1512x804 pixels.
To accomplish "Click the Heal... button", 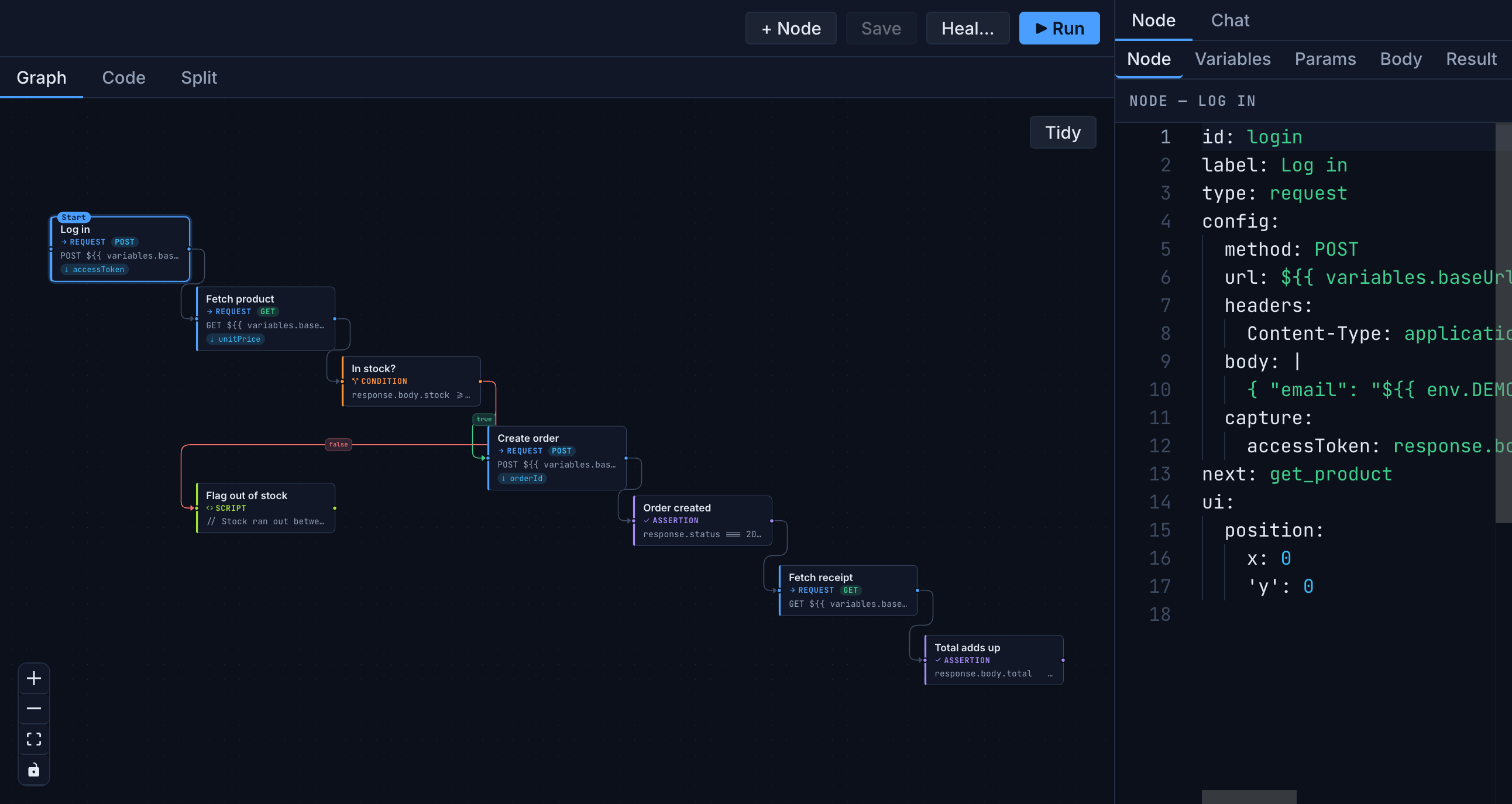I will coord(967,28).
